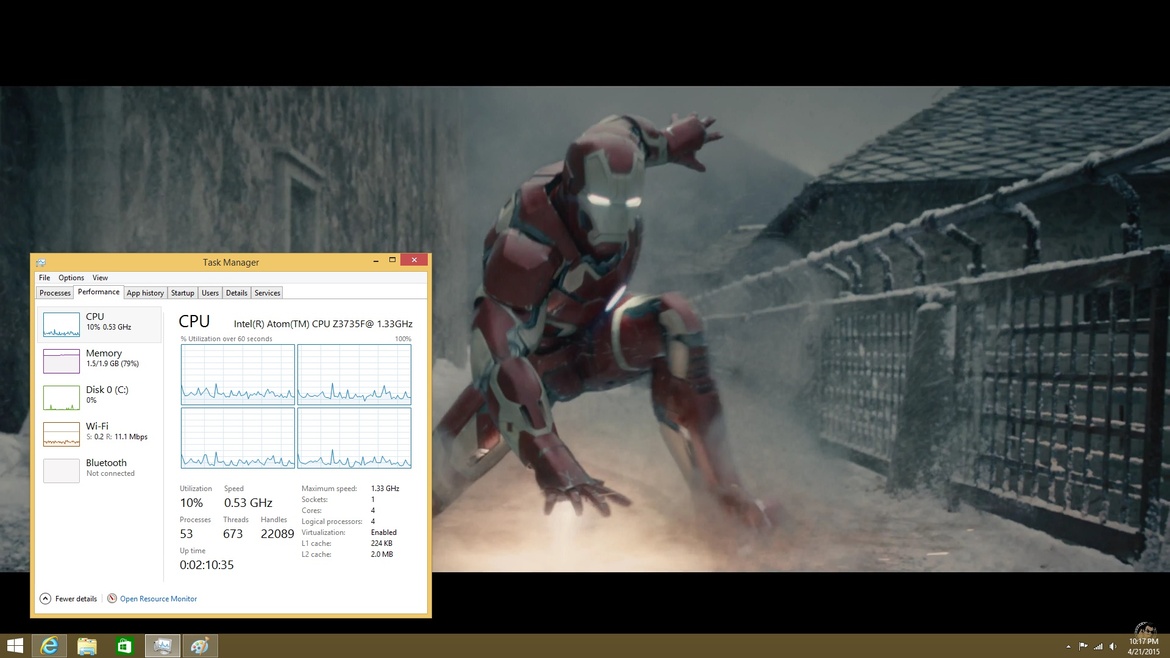This screenshot has width=1170, height=658.
Task: Click the 0.53 GHz speed value
Action: click(x=248, y=503)
